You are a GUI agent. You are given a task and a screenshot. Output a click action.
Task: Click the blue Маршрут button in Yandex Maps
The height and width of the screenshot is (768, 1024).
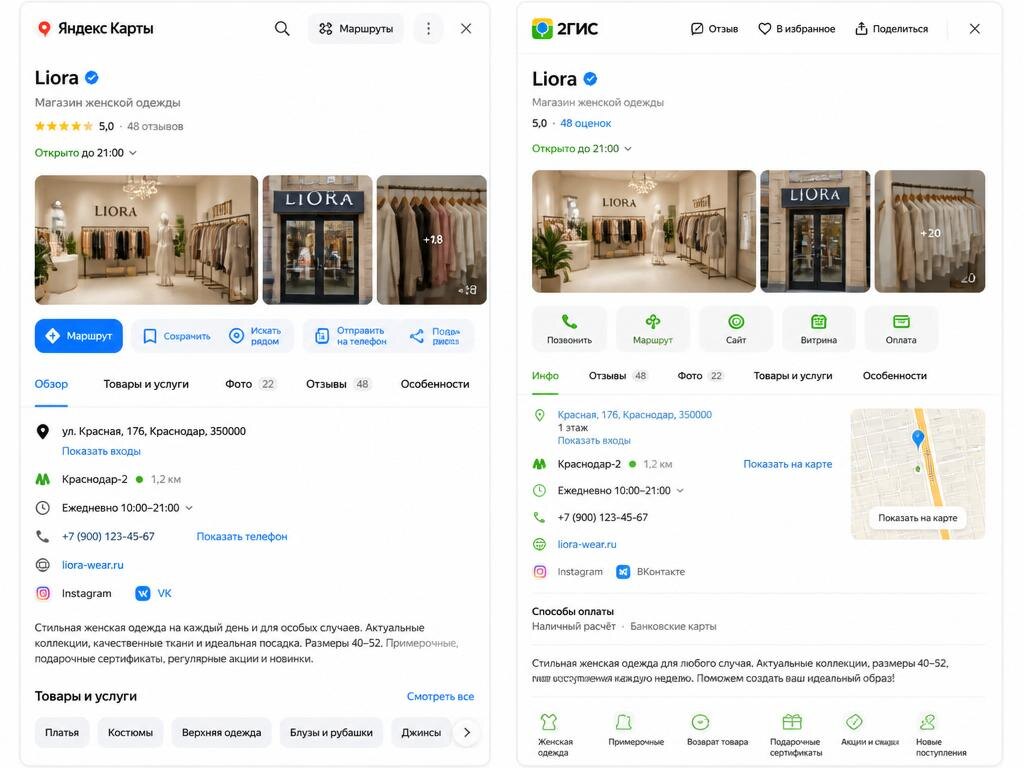click(79, 336)
